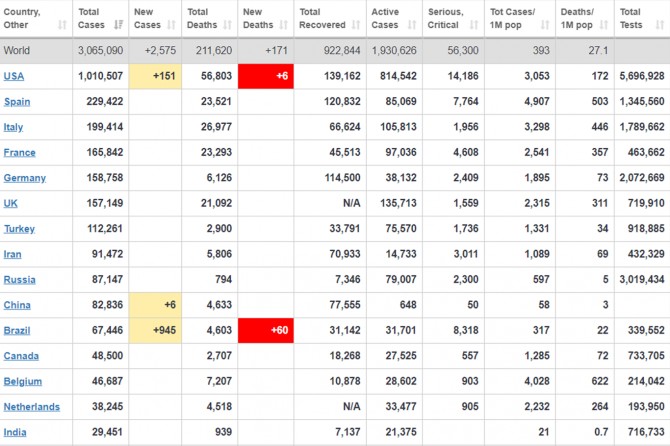Image resolution: width=670 pixels, height=446 pixels.
Task: Sort by Deaths/1M pop arrow icon
Action: [605, 24]
